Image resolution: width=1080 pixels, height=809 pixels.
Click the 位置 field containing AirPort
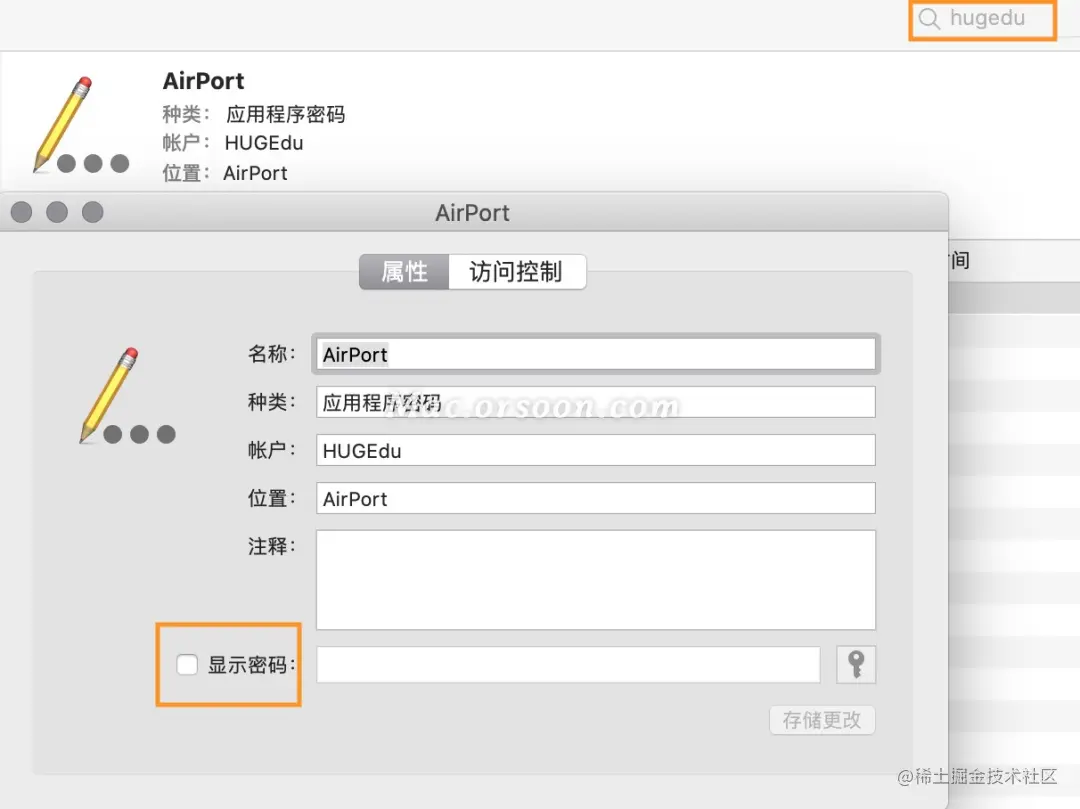point(596,498)
